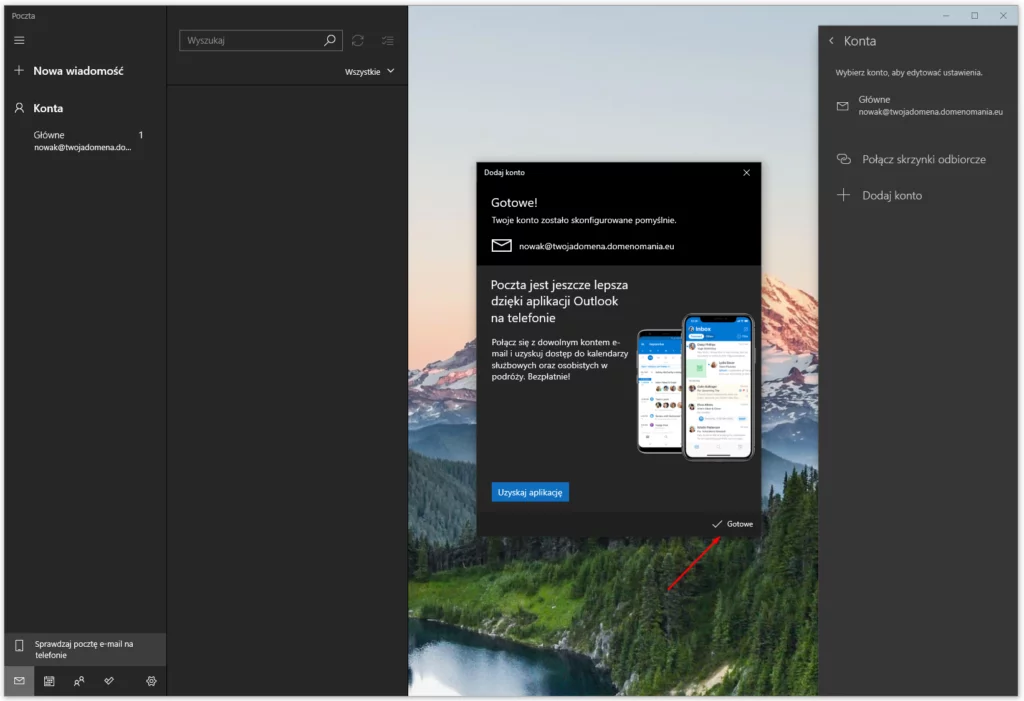Viewport: 1024px width, 701px height.
Task: Click the magnifier icon in the search bar
Action: coord(329,40)
